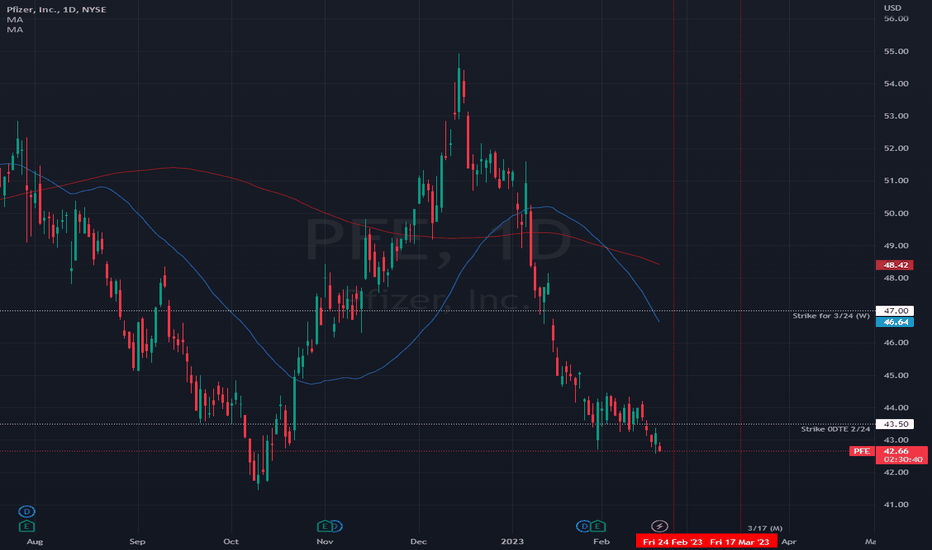Click the Dec label on time axis
Image resolution: width=932 pixels, height=550 pixels.
pos(418,542)
